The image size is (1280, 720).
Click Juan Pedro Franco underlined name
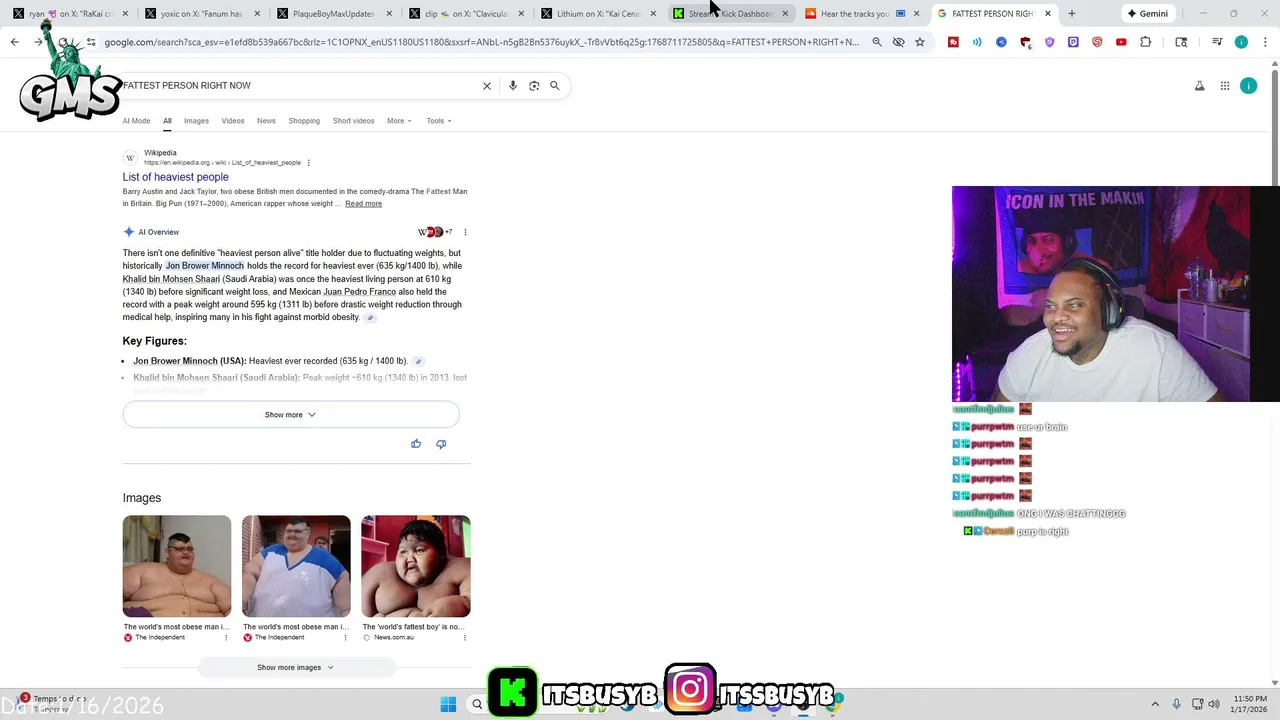(x=359, y=292)
